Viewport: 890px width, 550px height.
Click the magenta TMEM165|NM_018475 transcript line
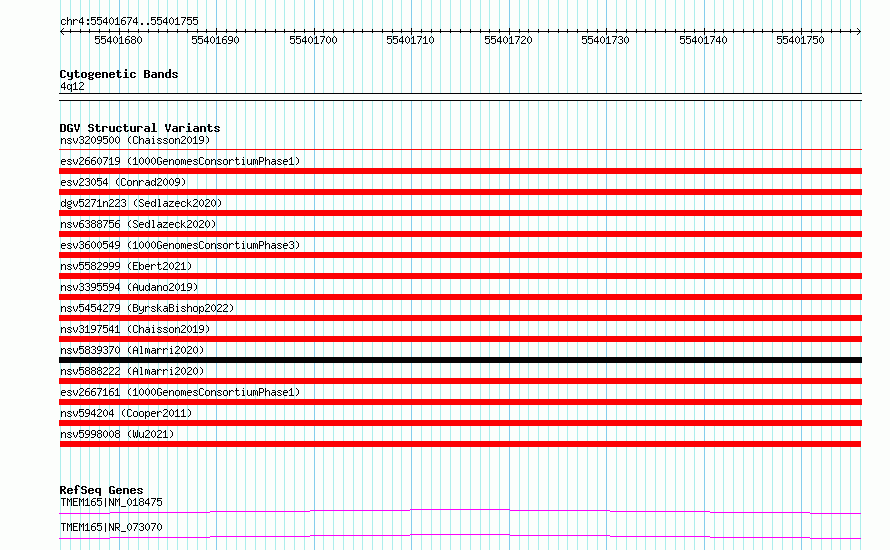tap(460, 511)
